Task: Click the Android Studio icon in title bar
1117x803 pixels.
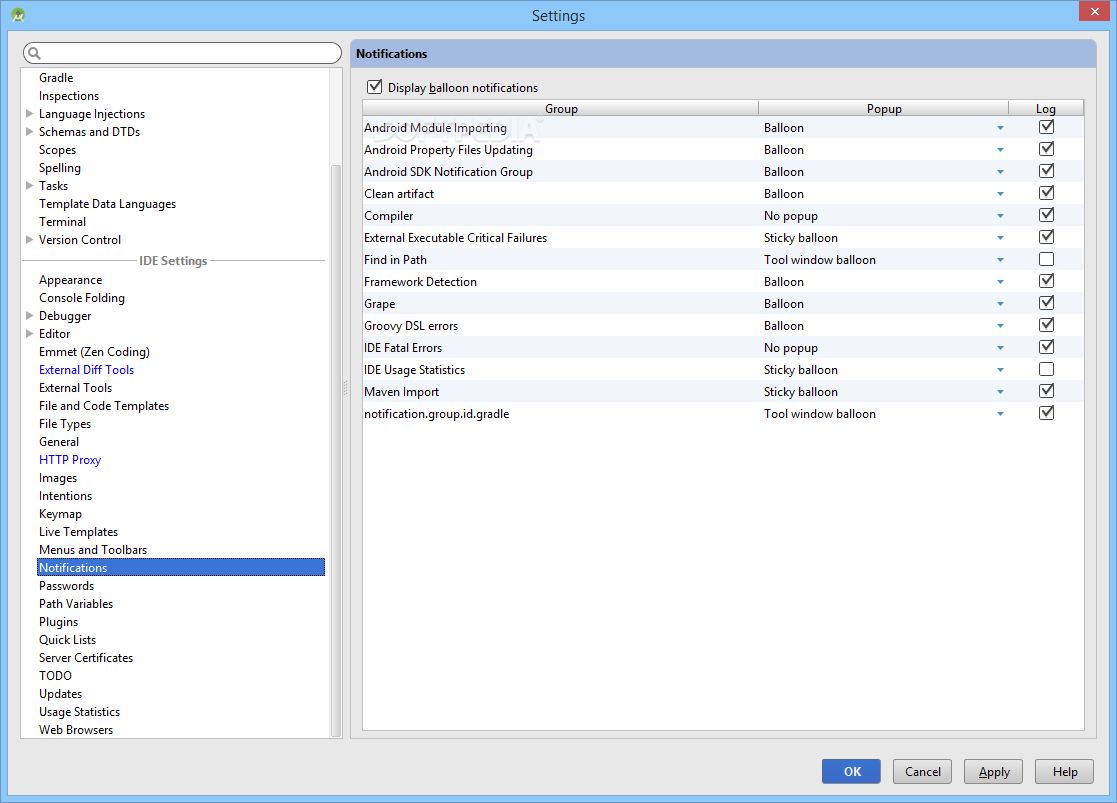Action: [x=18, y=14]
